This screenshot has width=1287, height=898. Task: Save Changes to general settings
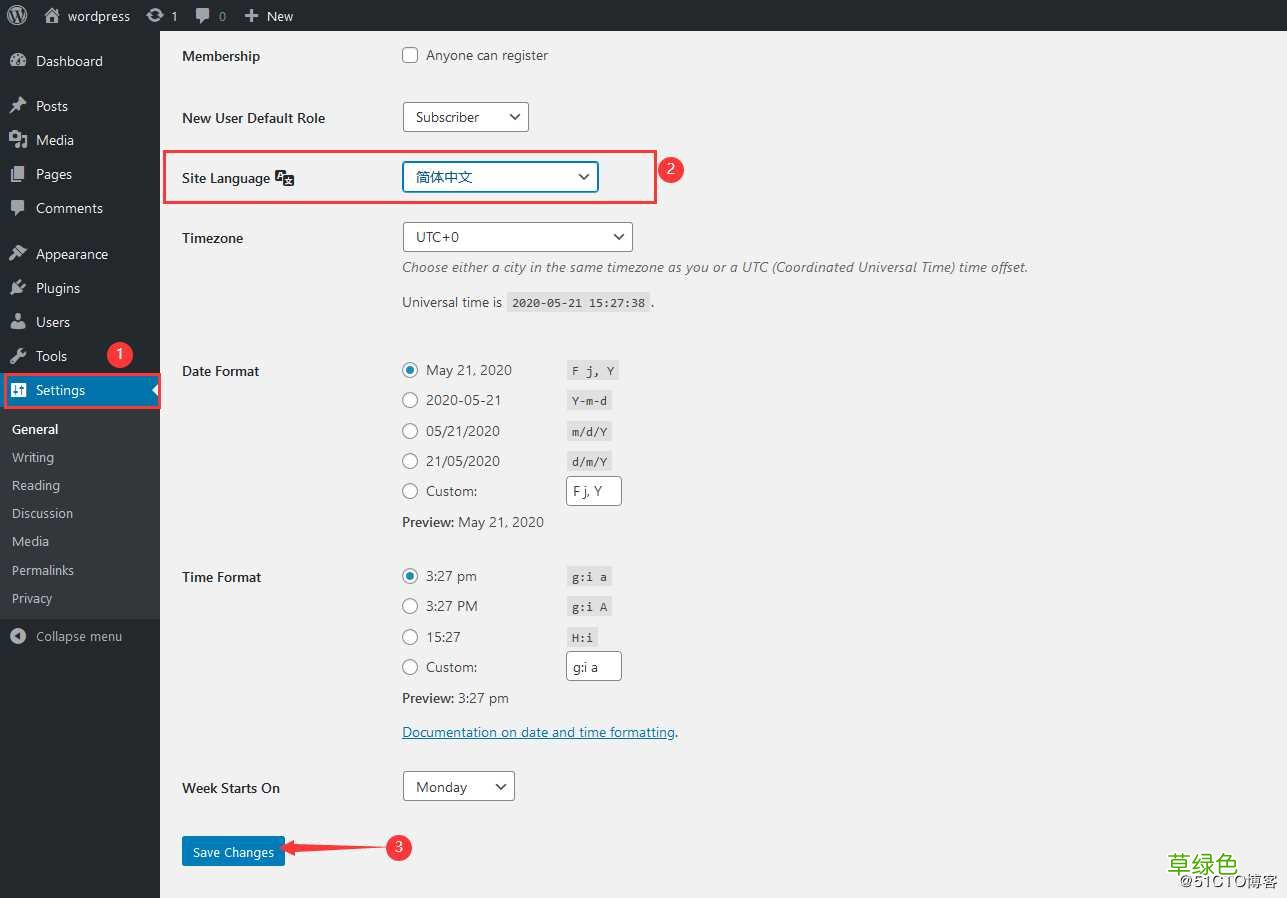coord(233,851)
